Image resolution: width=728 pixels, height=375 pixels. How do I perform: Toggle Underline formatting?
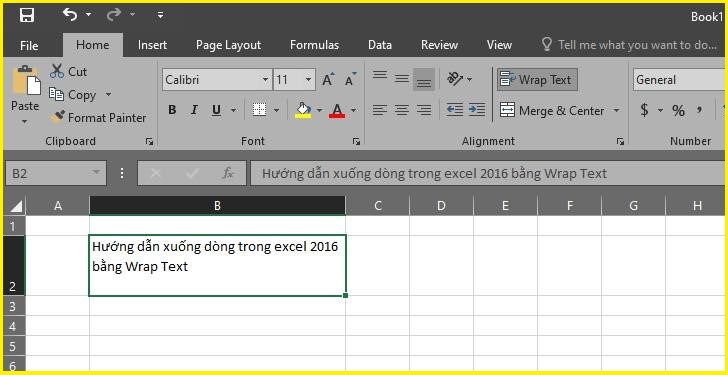(x=216, y=110)
